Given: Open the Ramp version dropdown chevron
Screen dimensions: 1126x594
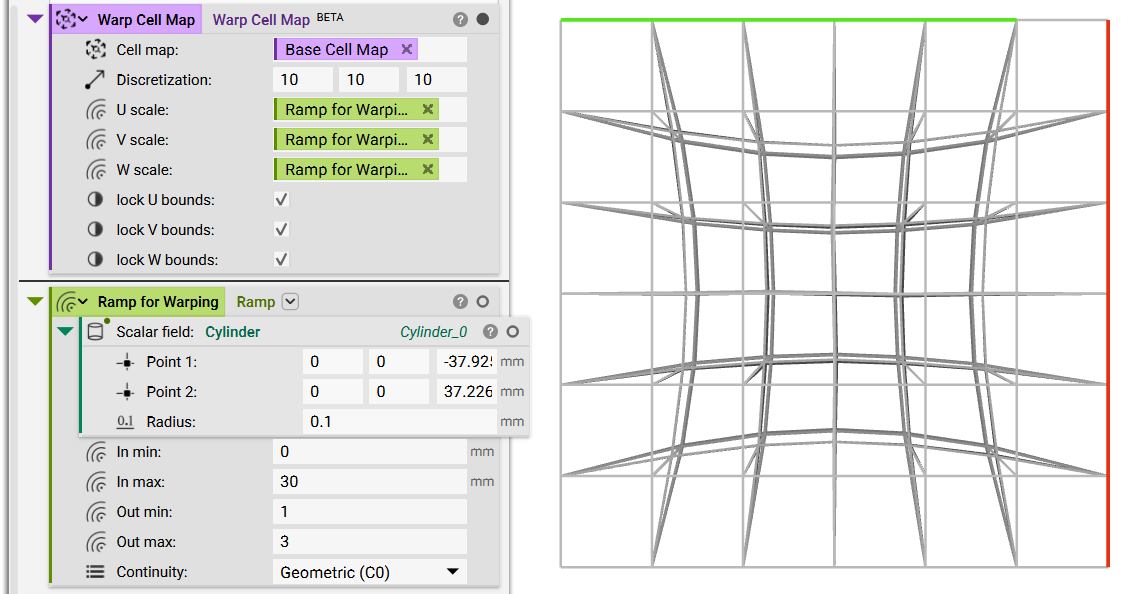Looking at the screenshot, I should coord(291,301).
